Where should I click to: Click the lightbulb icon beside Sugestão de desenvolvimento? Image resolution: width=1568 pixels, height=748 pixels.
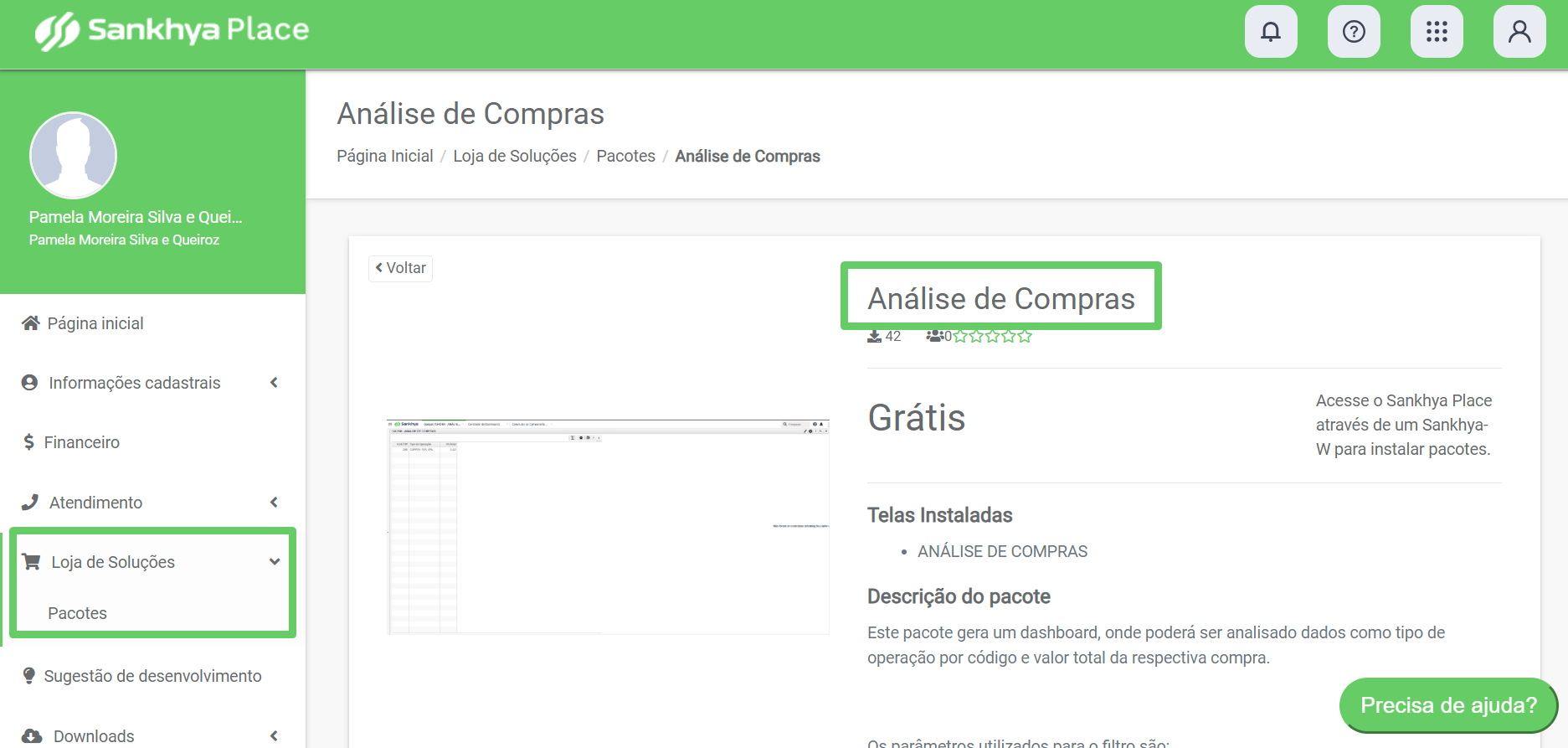point(29,676)
